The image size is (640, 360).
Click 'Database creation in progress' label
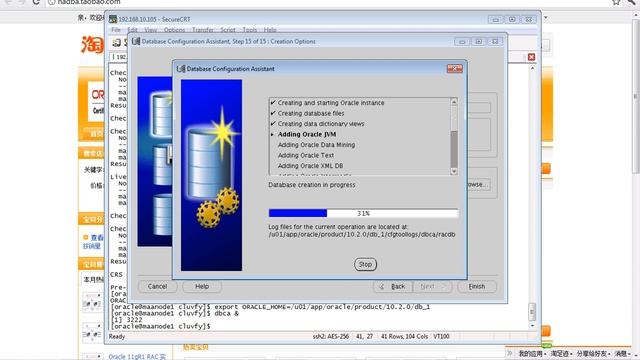coord(312,185)
